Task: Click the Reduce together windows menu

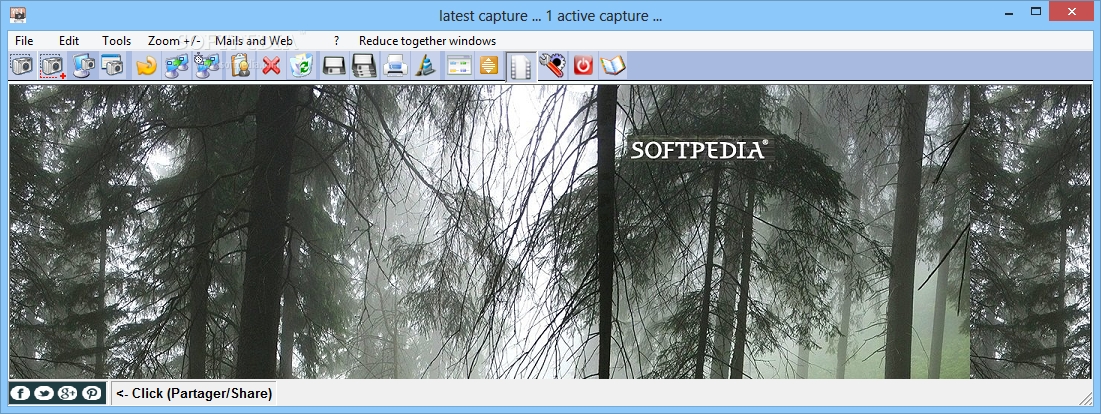Action: click(428, 41)
